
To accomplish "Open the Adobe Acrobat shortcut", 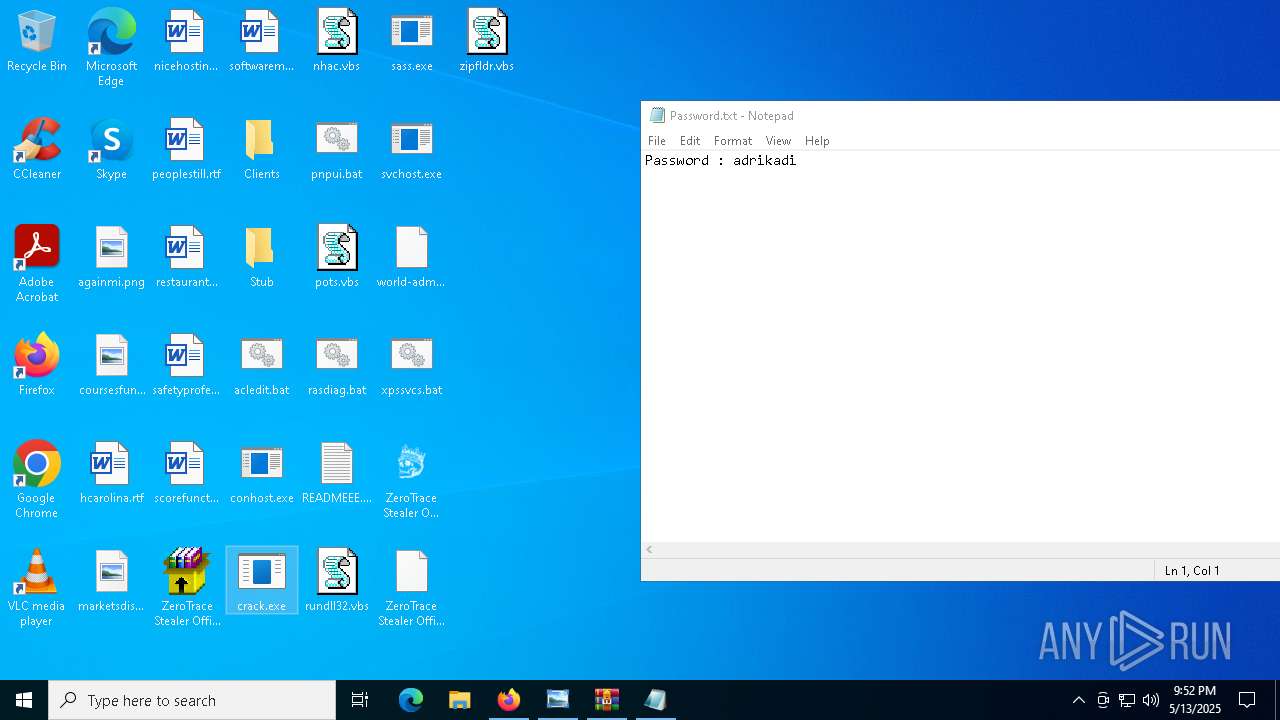I will tap(36, 264).
